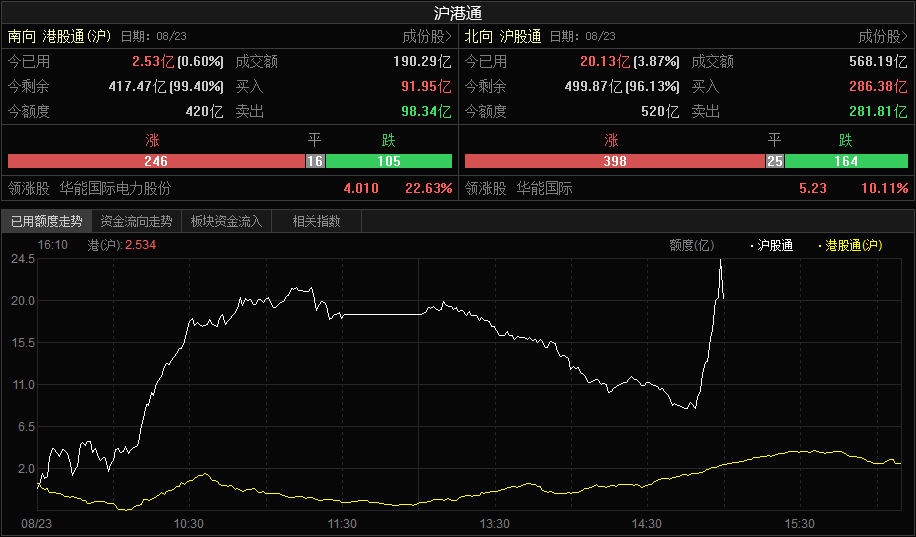916x537 pixels.
Task: Select the gray 25 northbound flat segment
Action: click(x=774, y=161)
